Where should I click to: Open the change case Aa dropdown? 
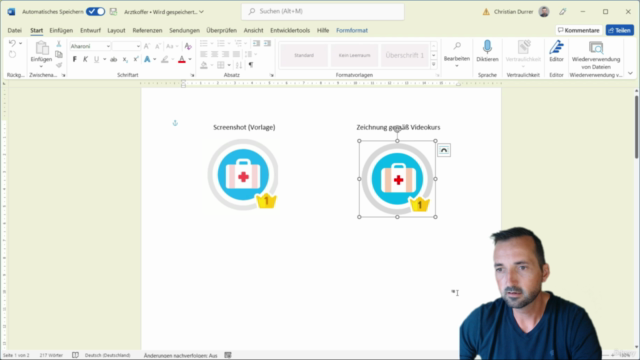(x=172, y=46)
